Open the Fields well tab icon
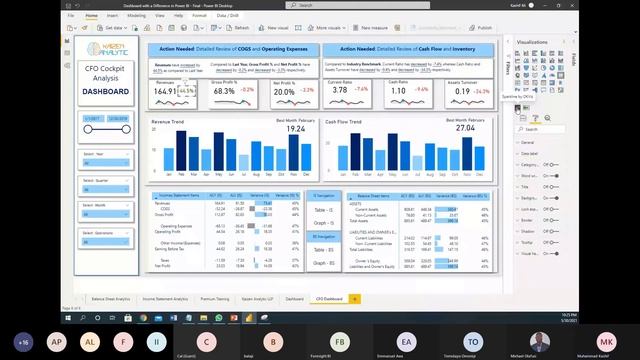 pos(523,118)
